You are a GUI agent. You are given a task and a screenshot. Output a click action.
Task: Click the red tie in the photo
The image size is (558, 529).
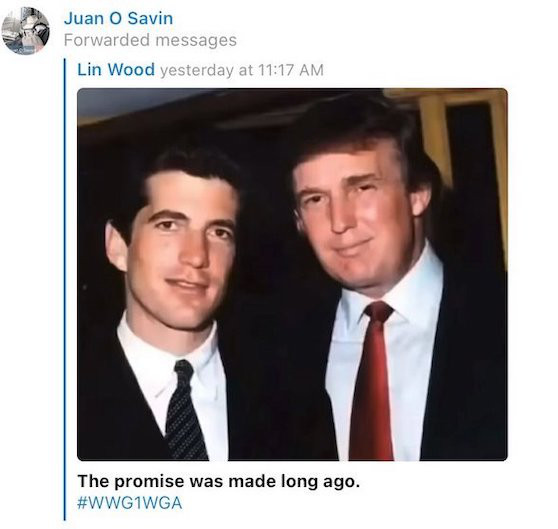pyautogui.click(x=373, y=384)
